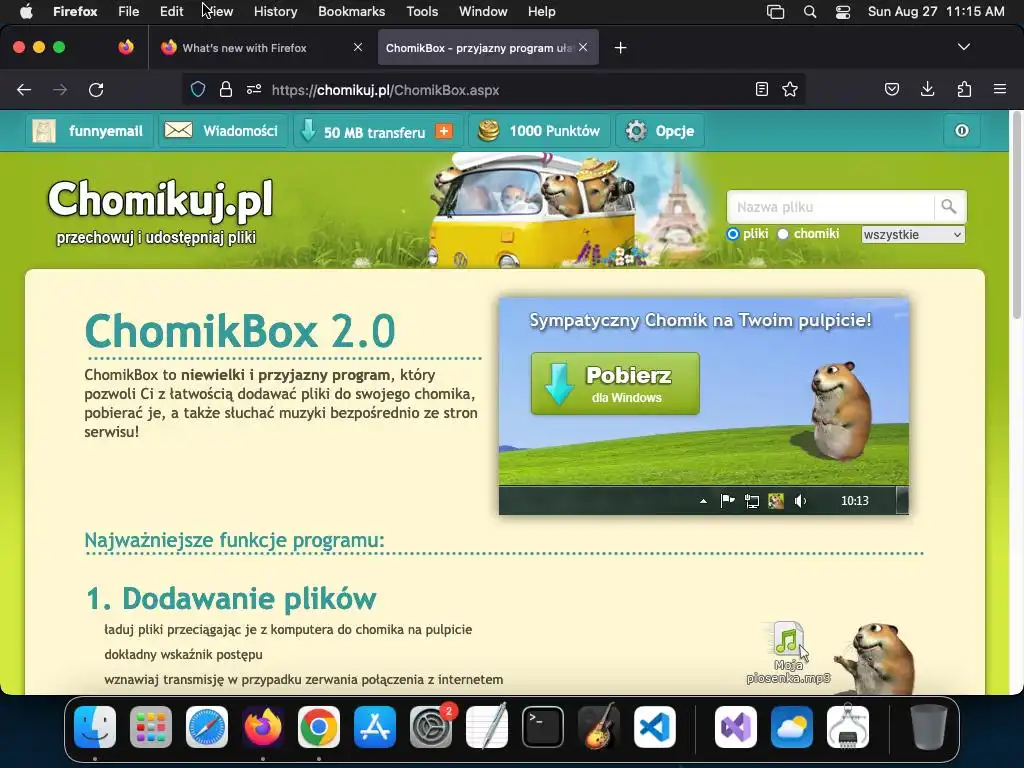Close the 'What's new with Firefox' tab

[x=358, y=47]
